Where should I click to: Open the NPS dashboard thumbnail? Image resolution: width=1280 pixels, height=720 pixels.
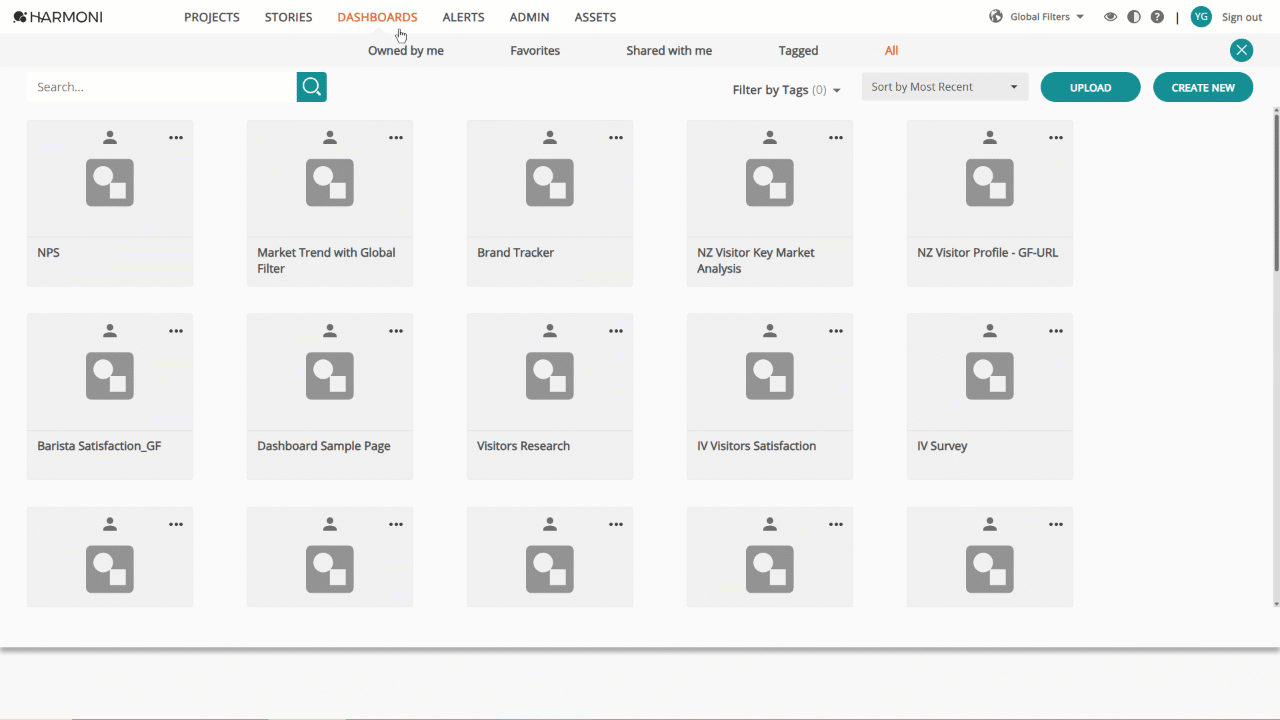point(110,183)
